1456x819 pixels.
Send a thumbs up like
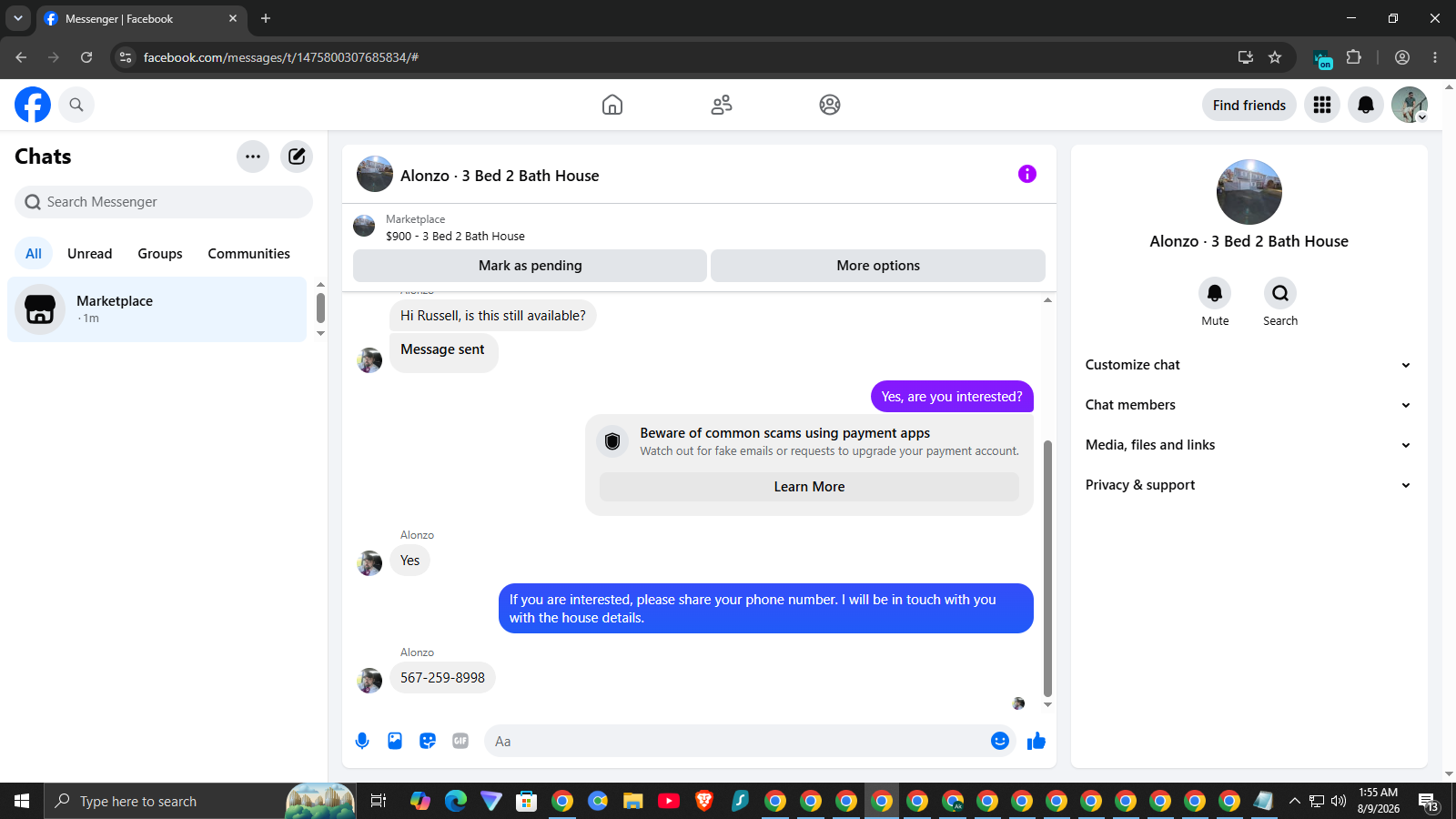pos(1036,741)
